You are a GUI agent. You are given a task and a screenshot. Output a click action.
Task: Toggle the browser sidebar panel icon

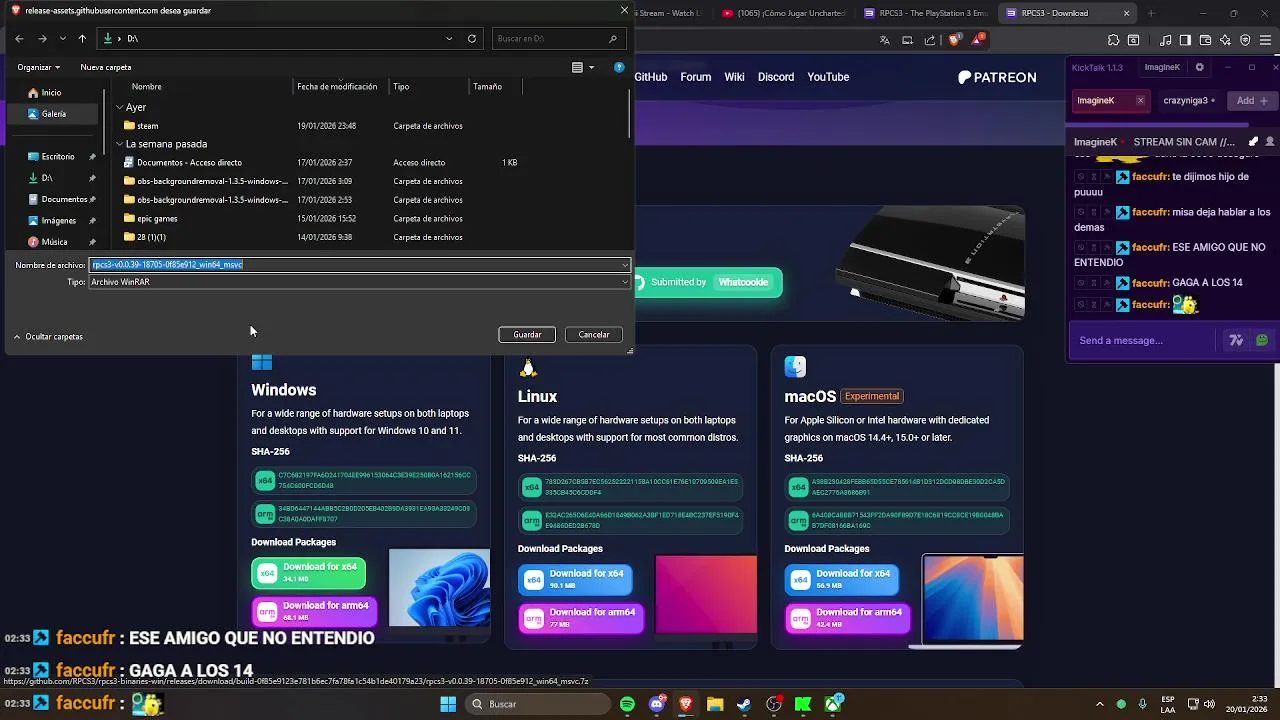click(1185, 40)
